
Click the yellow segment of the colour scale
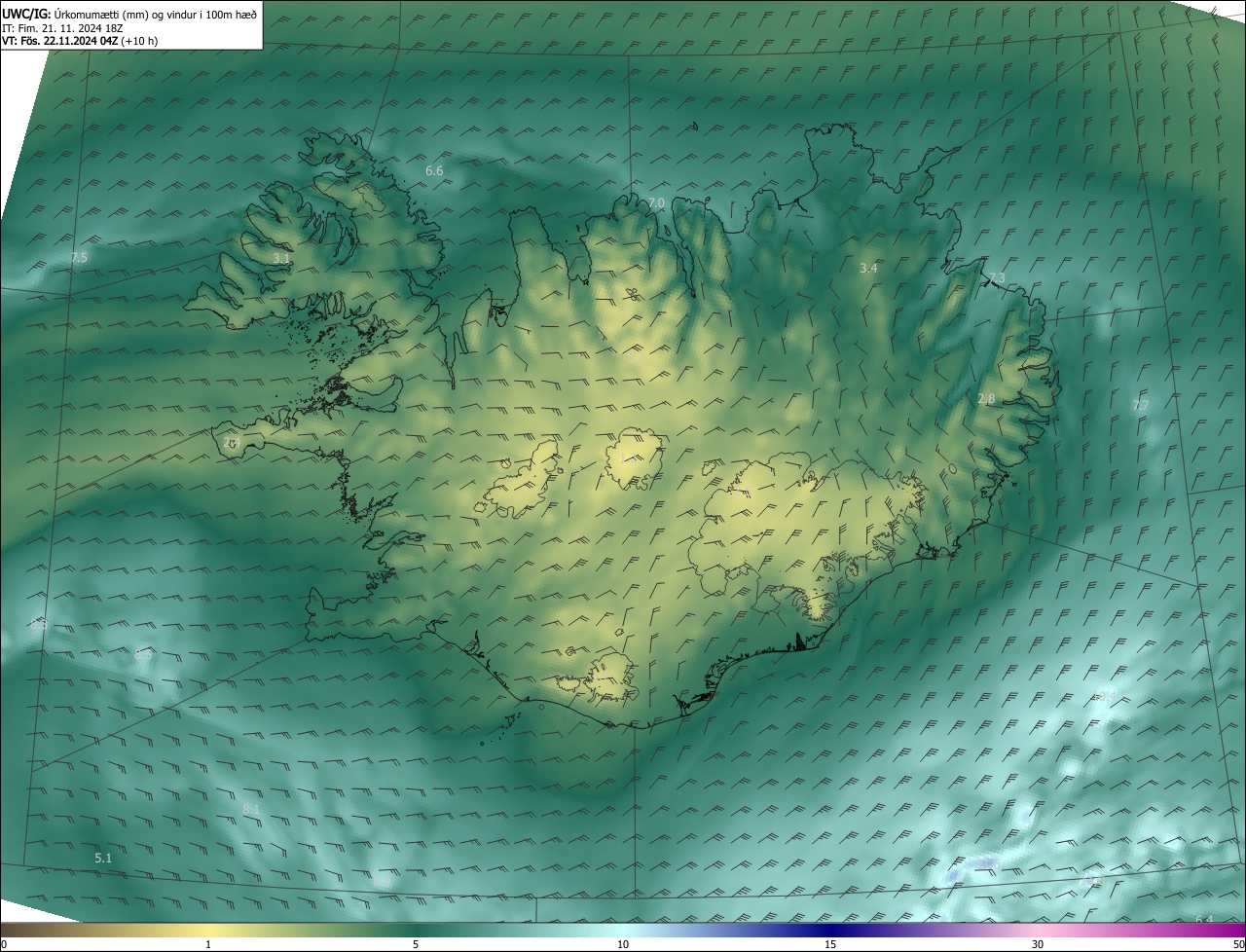tap(208, 930)
